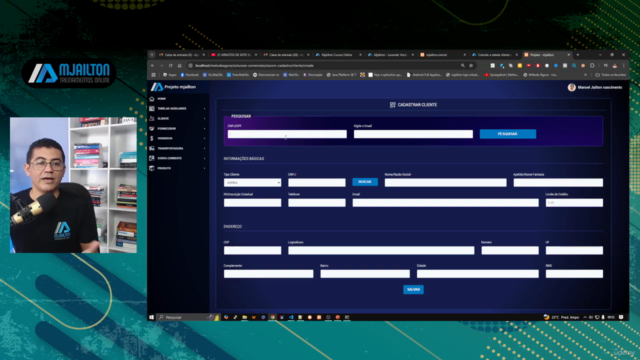Focus the Nome/Razão Social field
This screenshot has width=640, height=360.
click(445, 182)
